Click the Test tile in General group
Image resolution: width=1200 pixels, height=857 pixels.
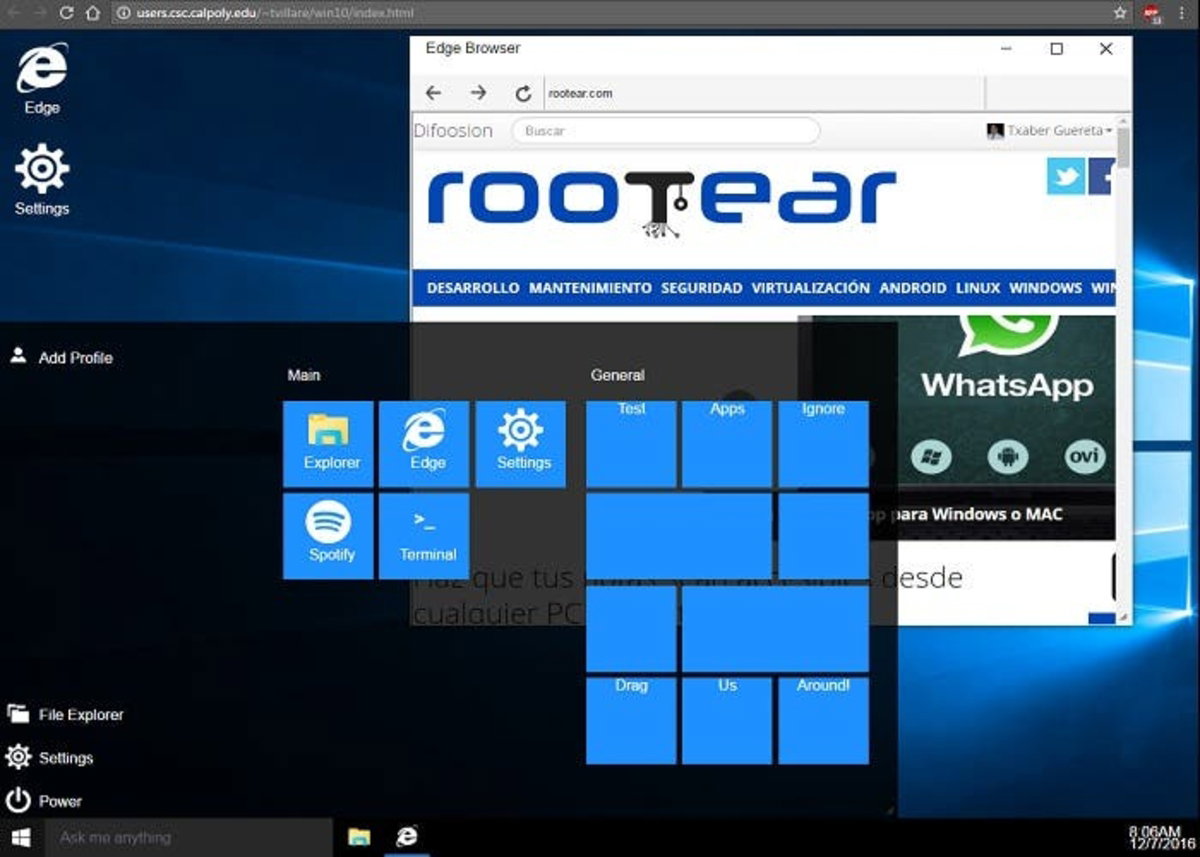pos(631,444)
